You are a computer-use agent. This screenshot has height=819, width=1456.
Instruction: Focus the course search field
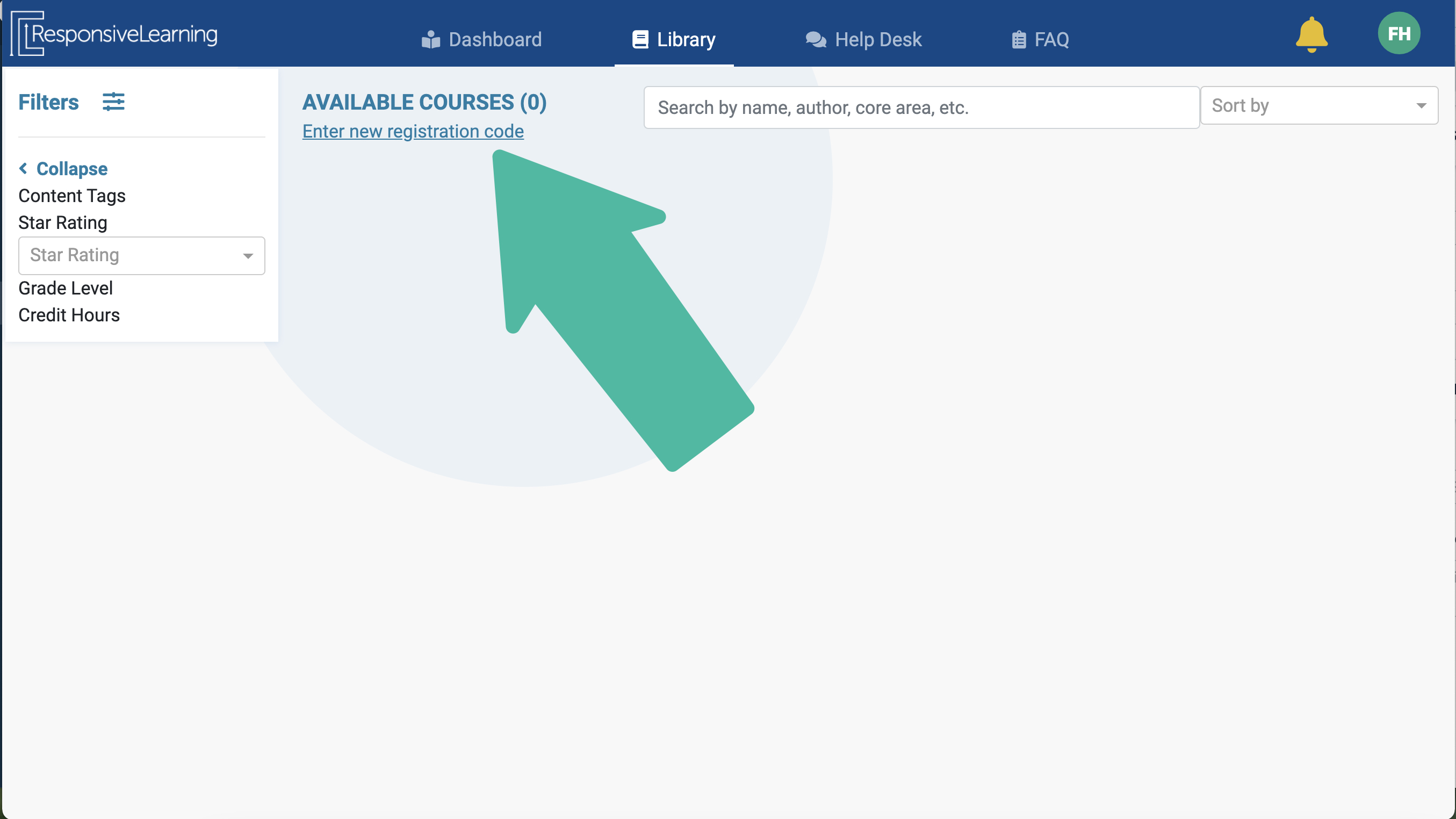(x=921, y=107)
